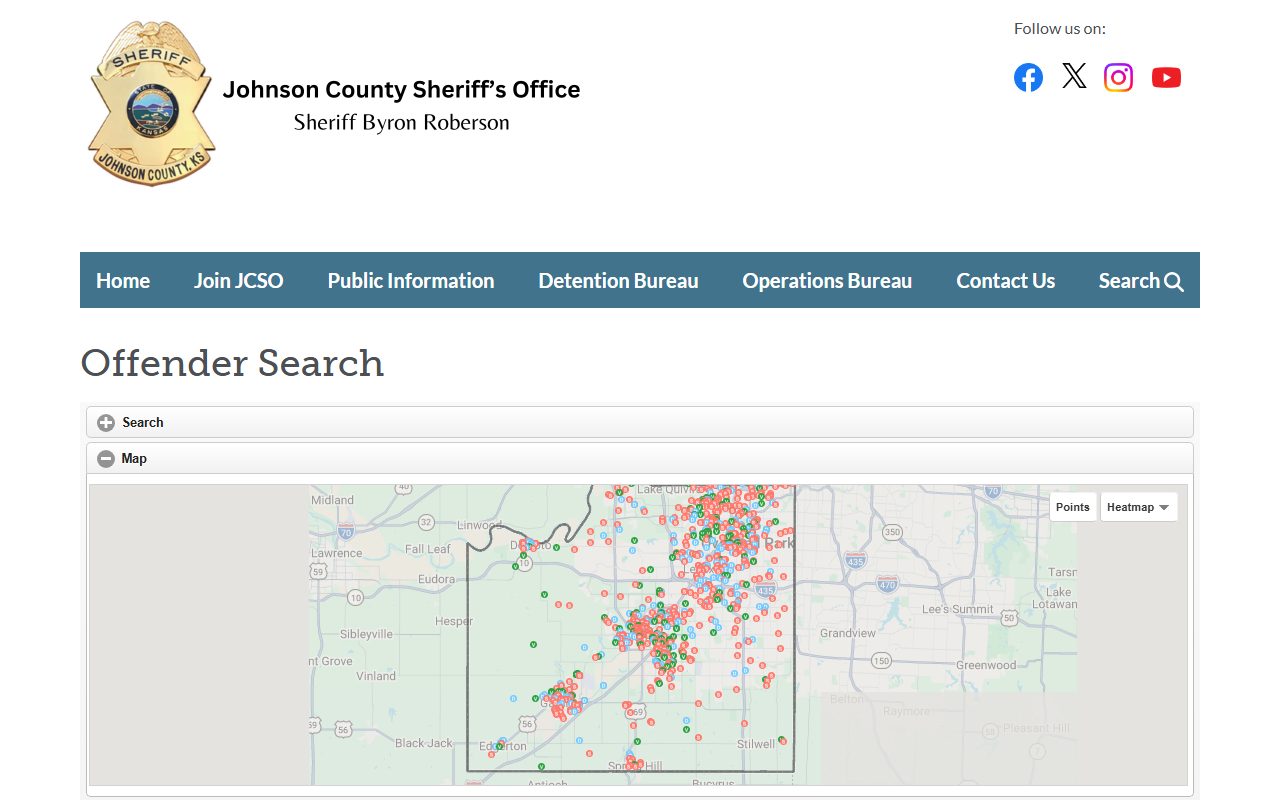Click the Vinland label on the map
Screen dimensions: 1280x800
(376, 676)
